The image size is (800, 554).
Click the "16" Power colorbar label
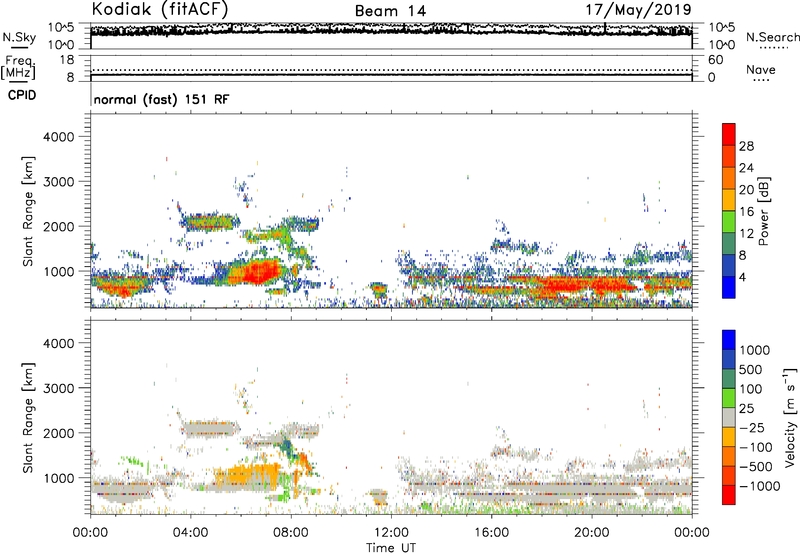click(x=746, y=212)
